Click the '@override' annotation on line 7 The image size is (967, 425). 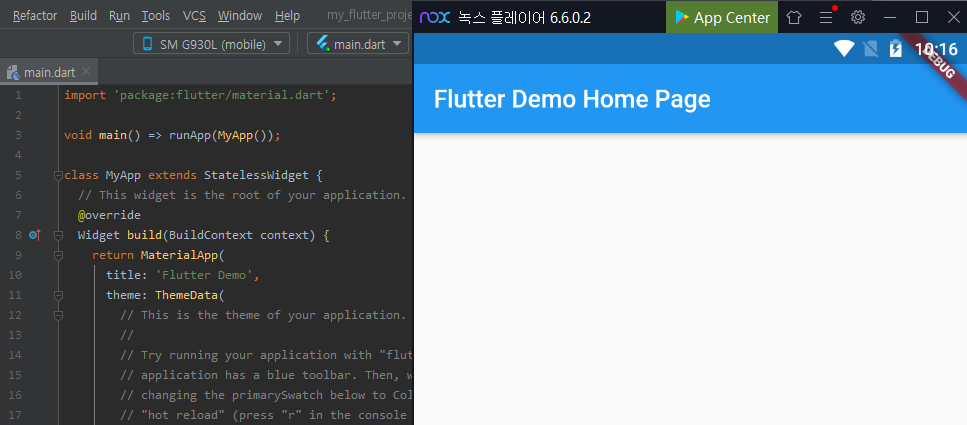(109, 215)
